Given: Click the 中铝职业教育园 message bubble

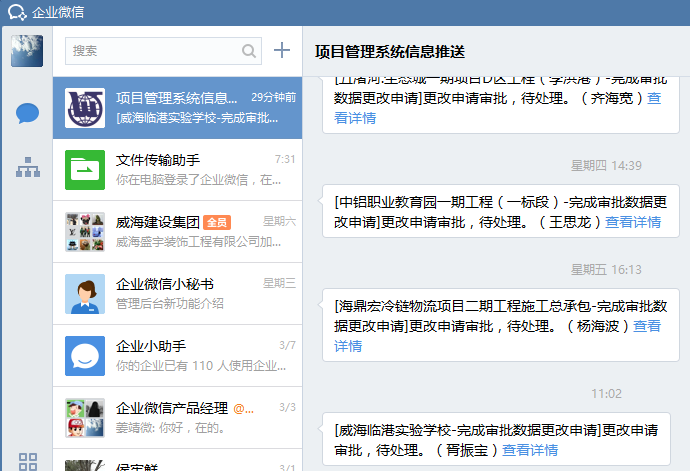Looking at the screenshot, I should [x=501, y=211].
